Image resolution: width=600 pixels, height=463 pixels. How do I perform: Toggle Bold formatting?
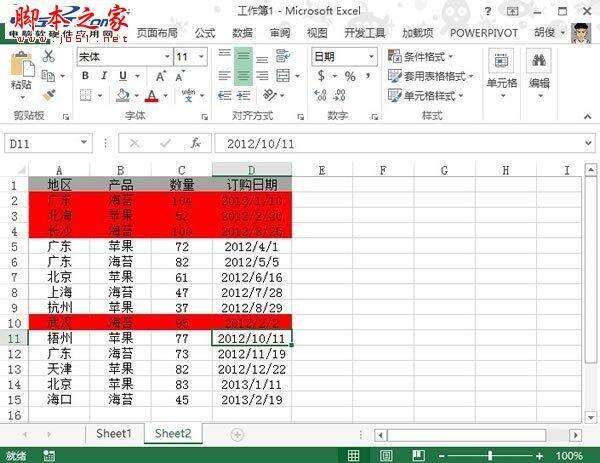(x=86, y=76)
